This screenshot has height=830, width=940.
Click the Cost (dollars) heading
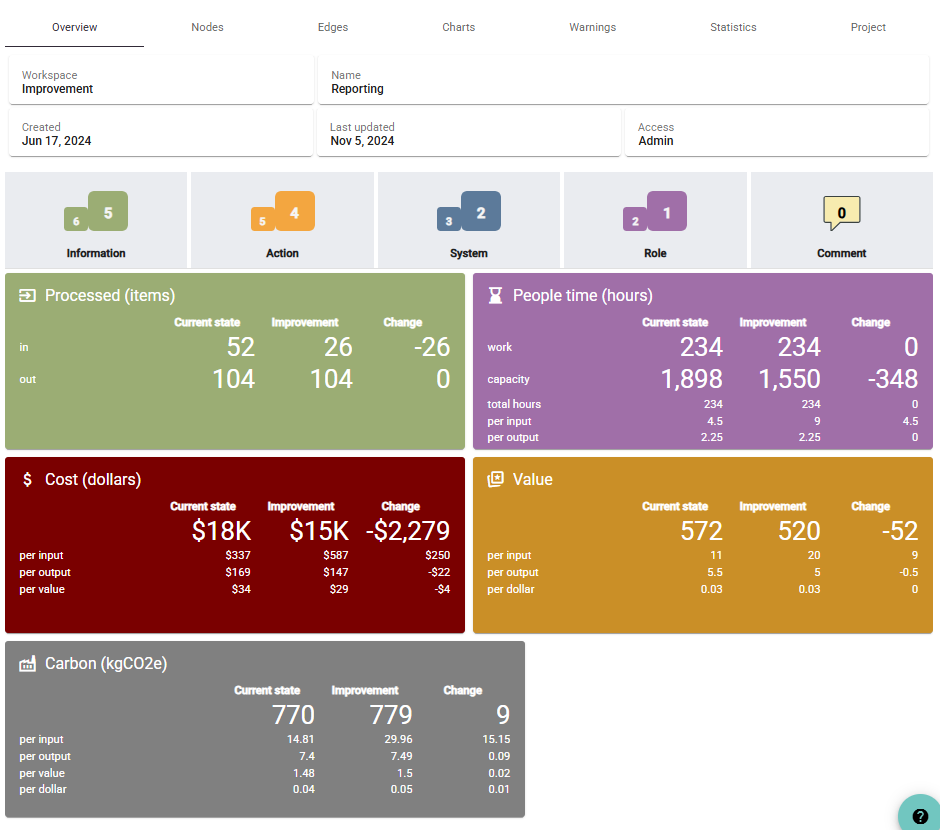93,479
